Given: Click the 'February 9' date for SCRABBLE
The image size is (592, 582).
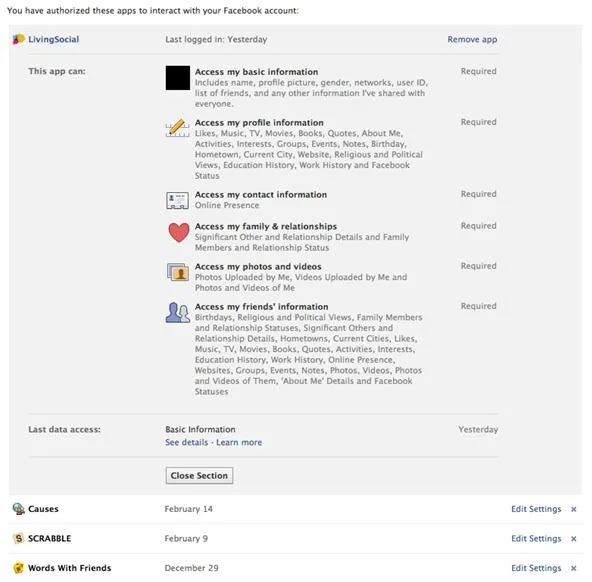Looking at the screenshot, I should (x=186, y=539).
